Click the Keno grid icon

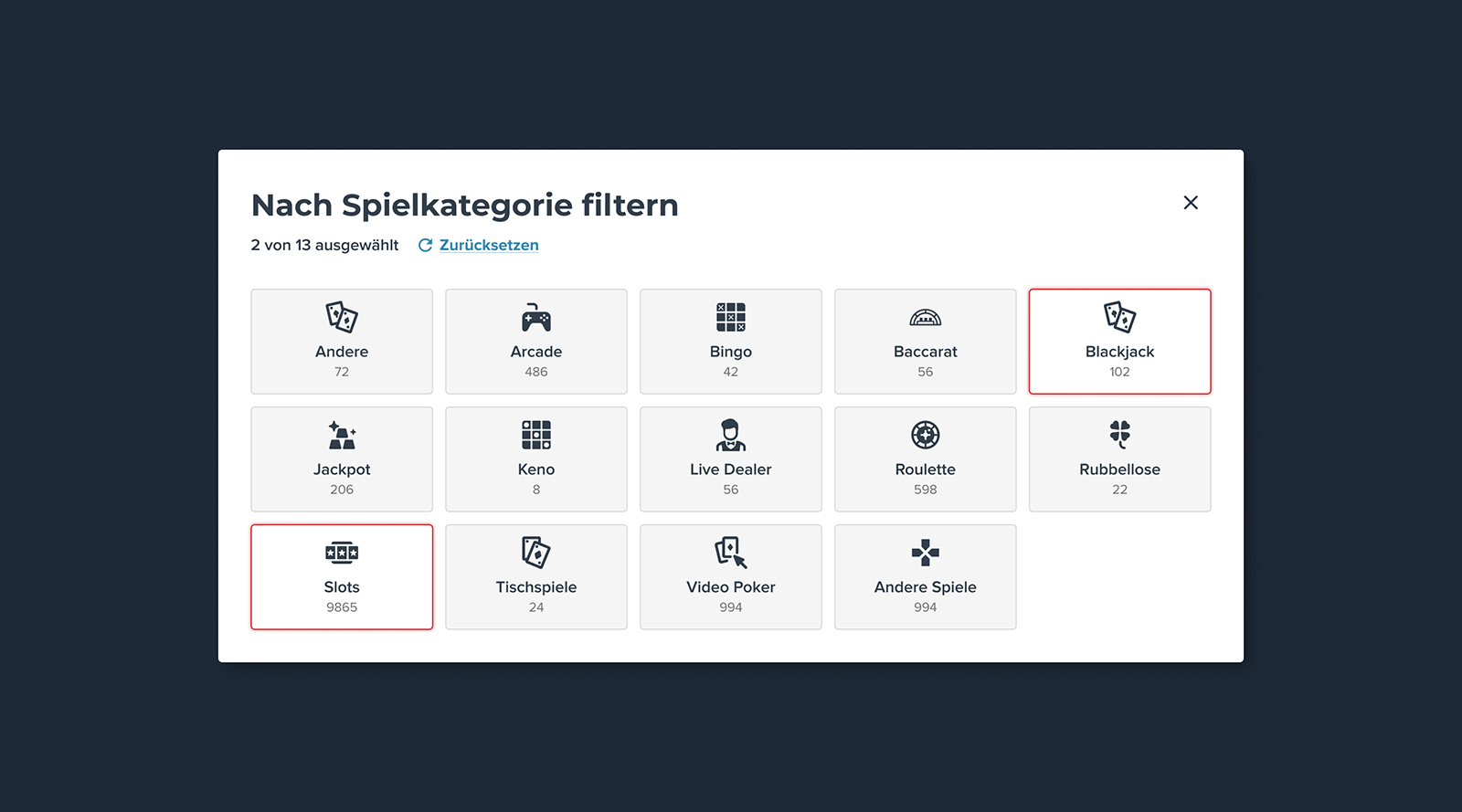click(x=536, y=435)
